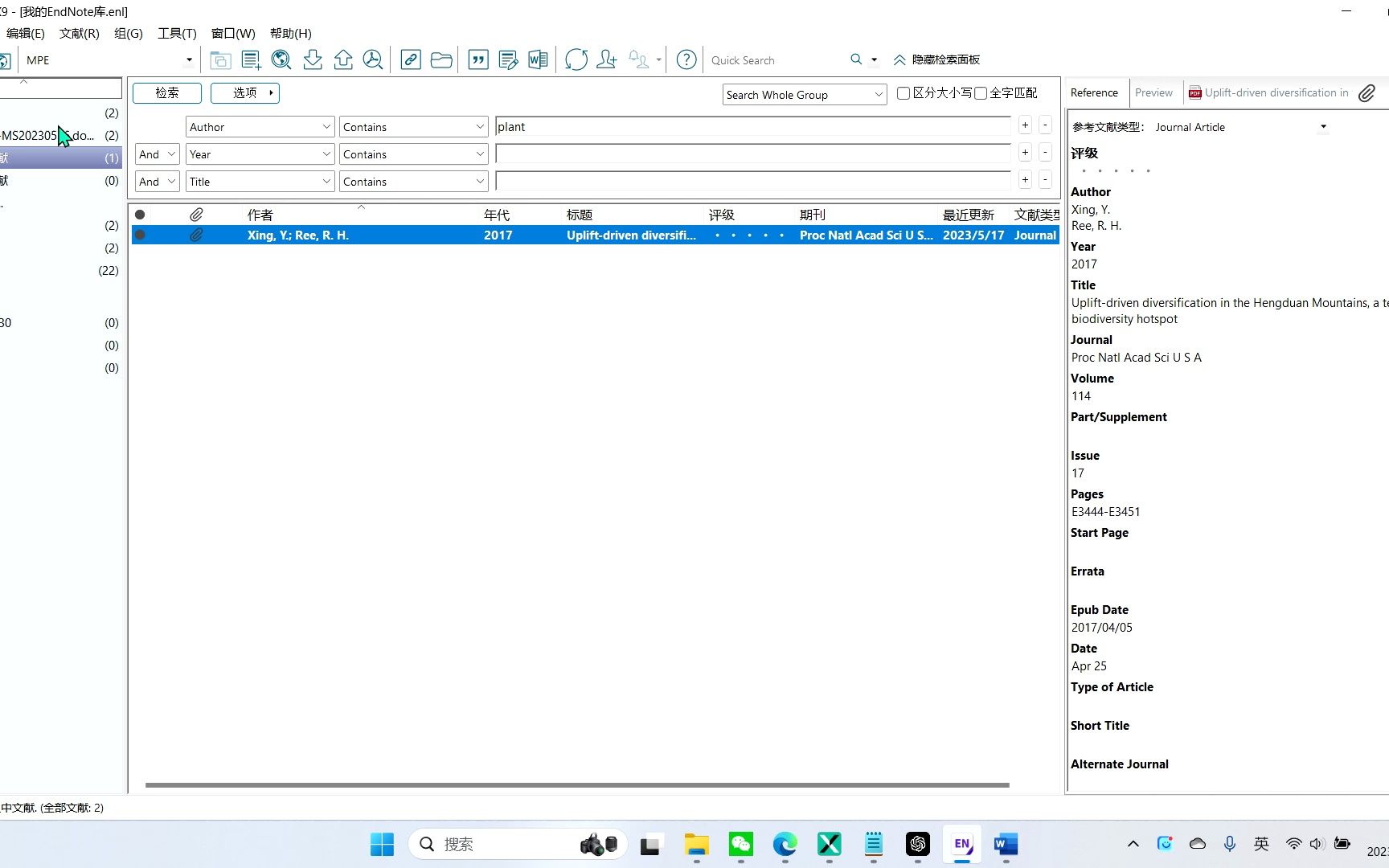Viewport: 1389px width, 868px height.
Task: Click the minus button on the Year search row
Action: [x=1045, y=153]
